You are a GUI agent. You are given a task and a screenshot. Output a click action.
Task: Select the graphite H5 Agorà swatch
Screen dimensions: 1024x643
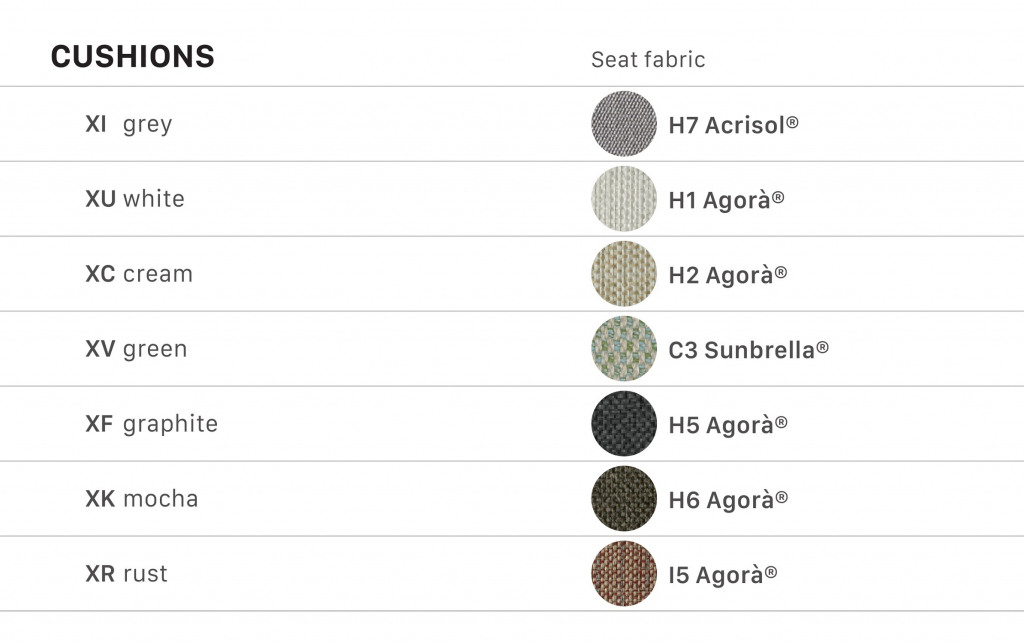[x=624, y=424]
